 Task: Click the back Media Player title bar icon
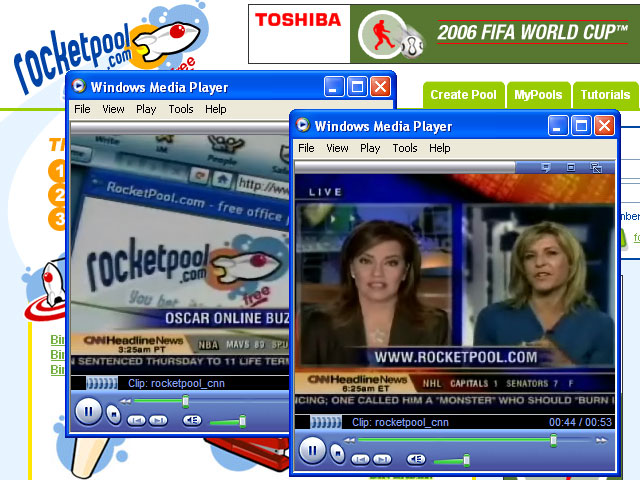point(79,86)
